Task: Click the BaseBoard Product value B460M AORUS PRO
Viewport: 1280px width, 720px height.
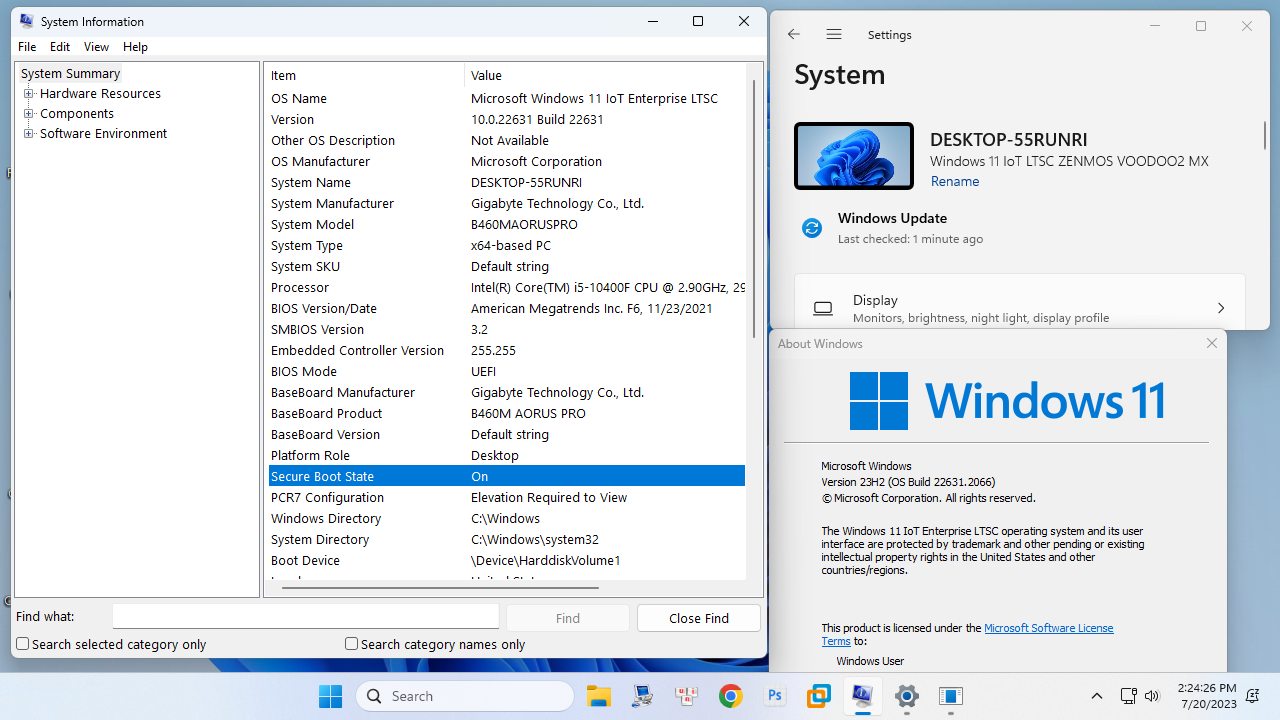Action: (528, 413)
